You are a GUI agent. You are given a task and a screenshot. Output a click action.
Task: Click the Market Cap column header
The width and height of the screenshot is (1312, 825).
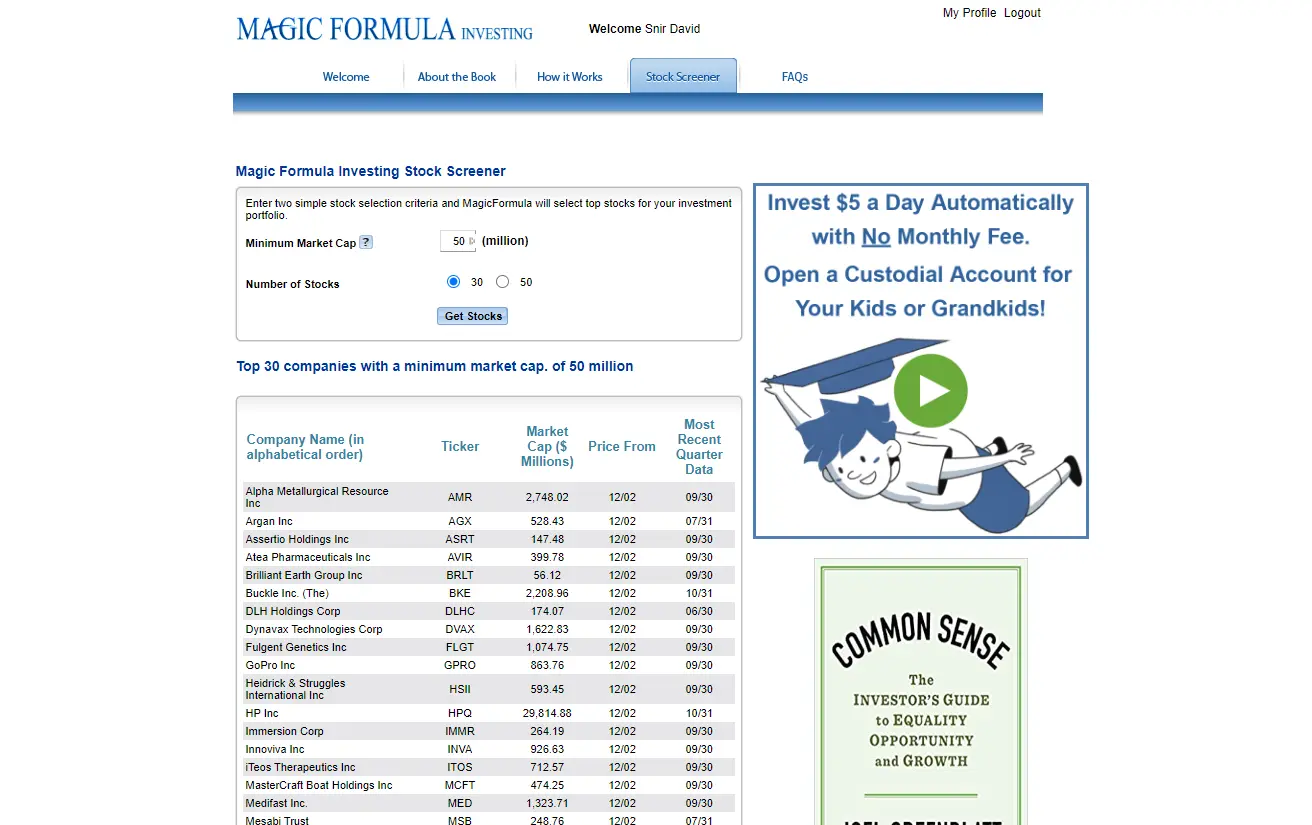coord(546,446)
